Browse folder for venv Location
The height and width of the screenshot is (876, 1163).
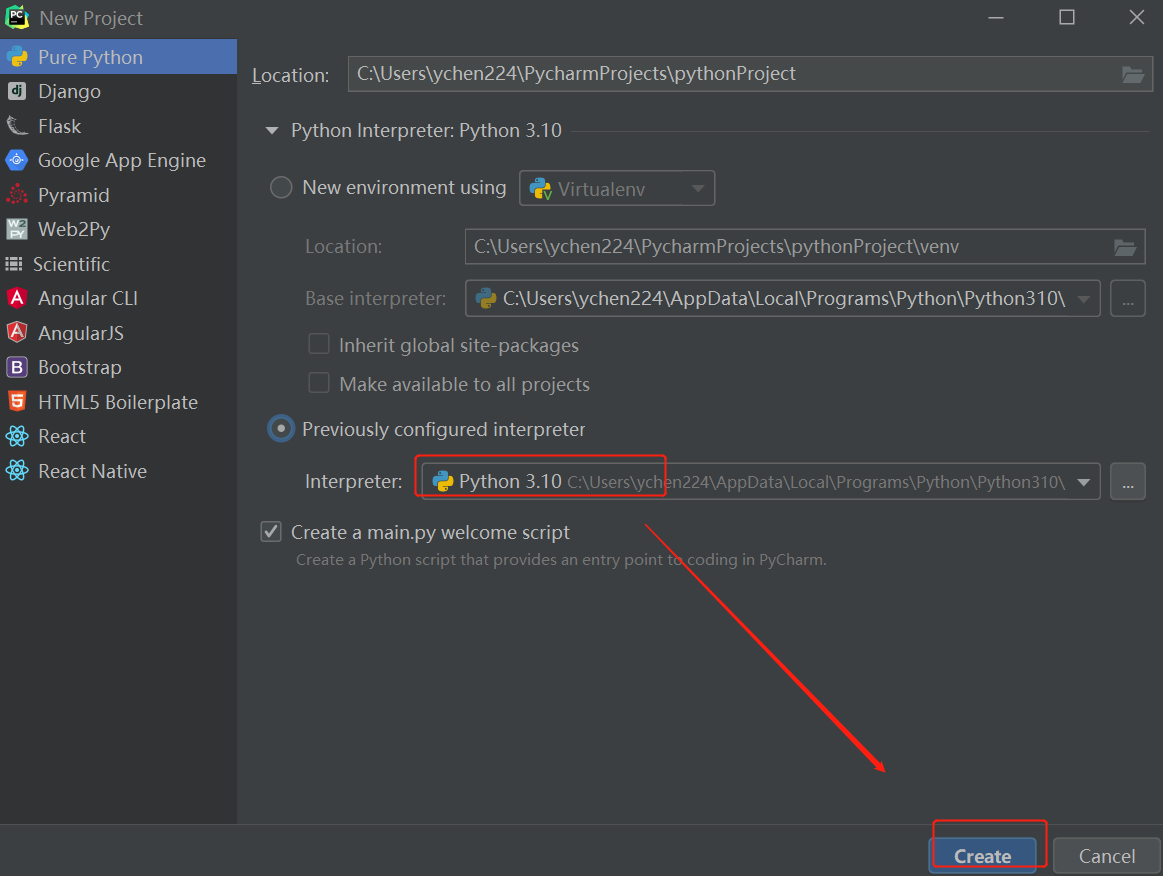(1124, 247)
